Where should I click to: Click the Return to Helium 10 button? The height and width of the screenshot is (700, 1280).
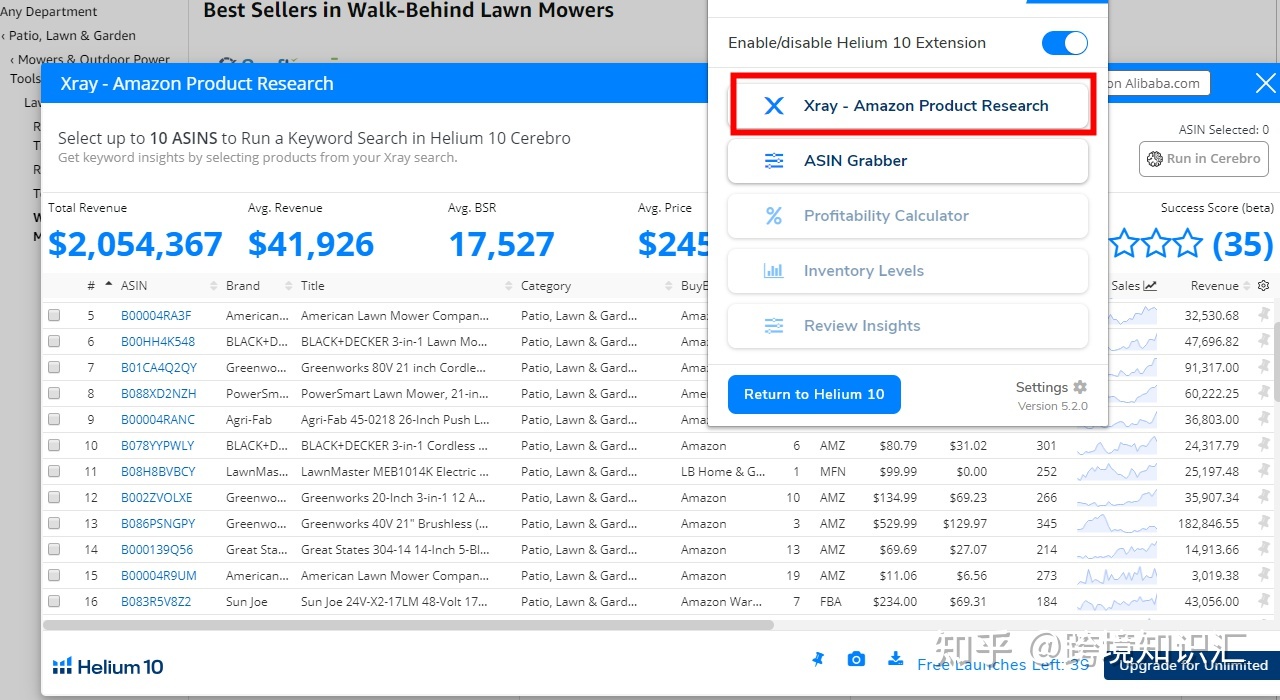[814, 394]
